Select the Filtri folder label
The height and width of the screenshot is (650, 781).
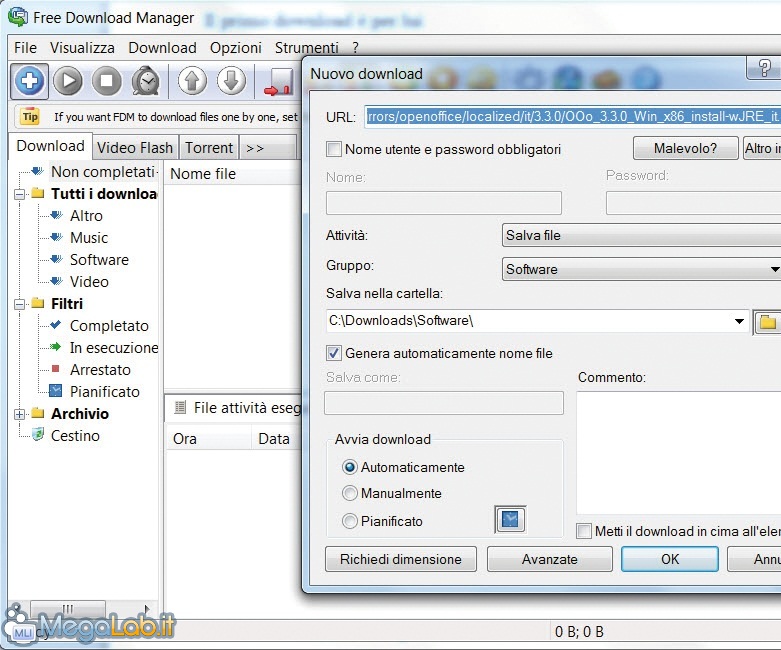(x=67, y=304)
